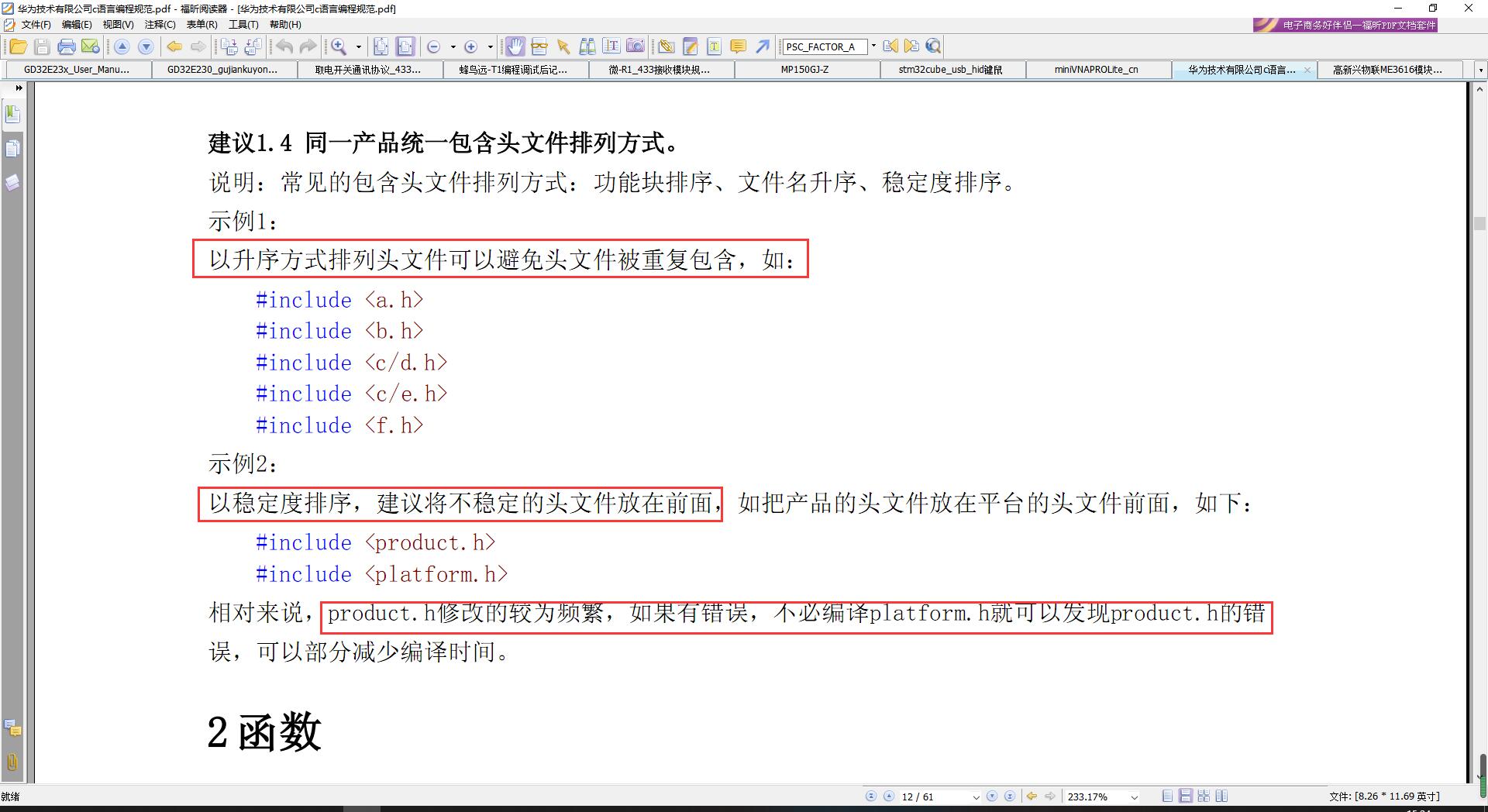Open the zoom percentage dropdown 233.17%

tap(1135, 797)
